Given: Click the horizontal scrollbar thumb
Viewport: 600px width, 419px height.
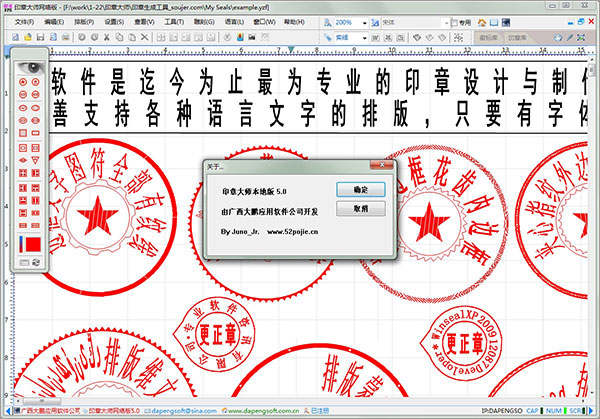Looking at the screenshot, I should (x=41, y=401).
